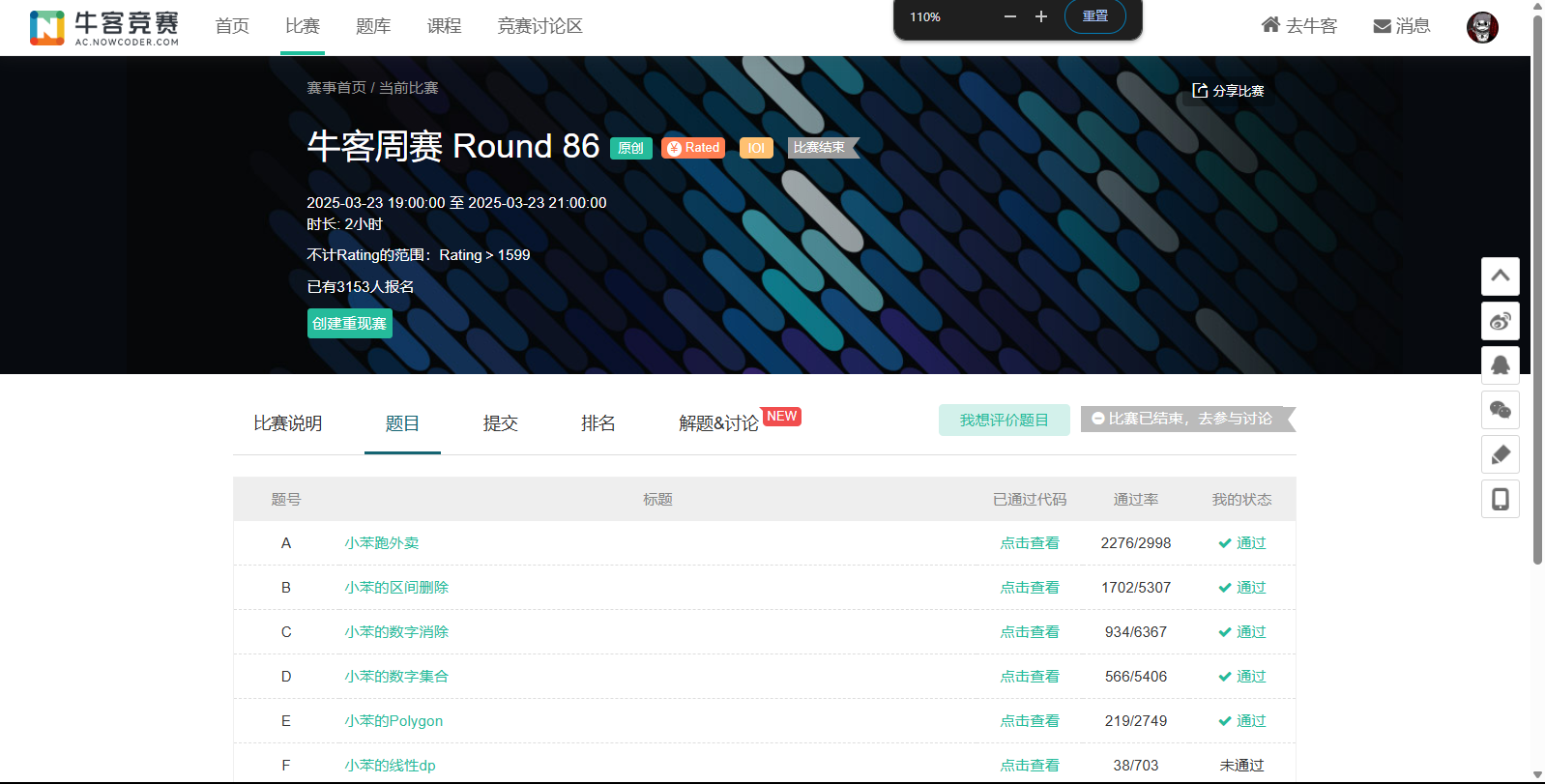Switch to the 排名 tab

click(x=598, y=423)
